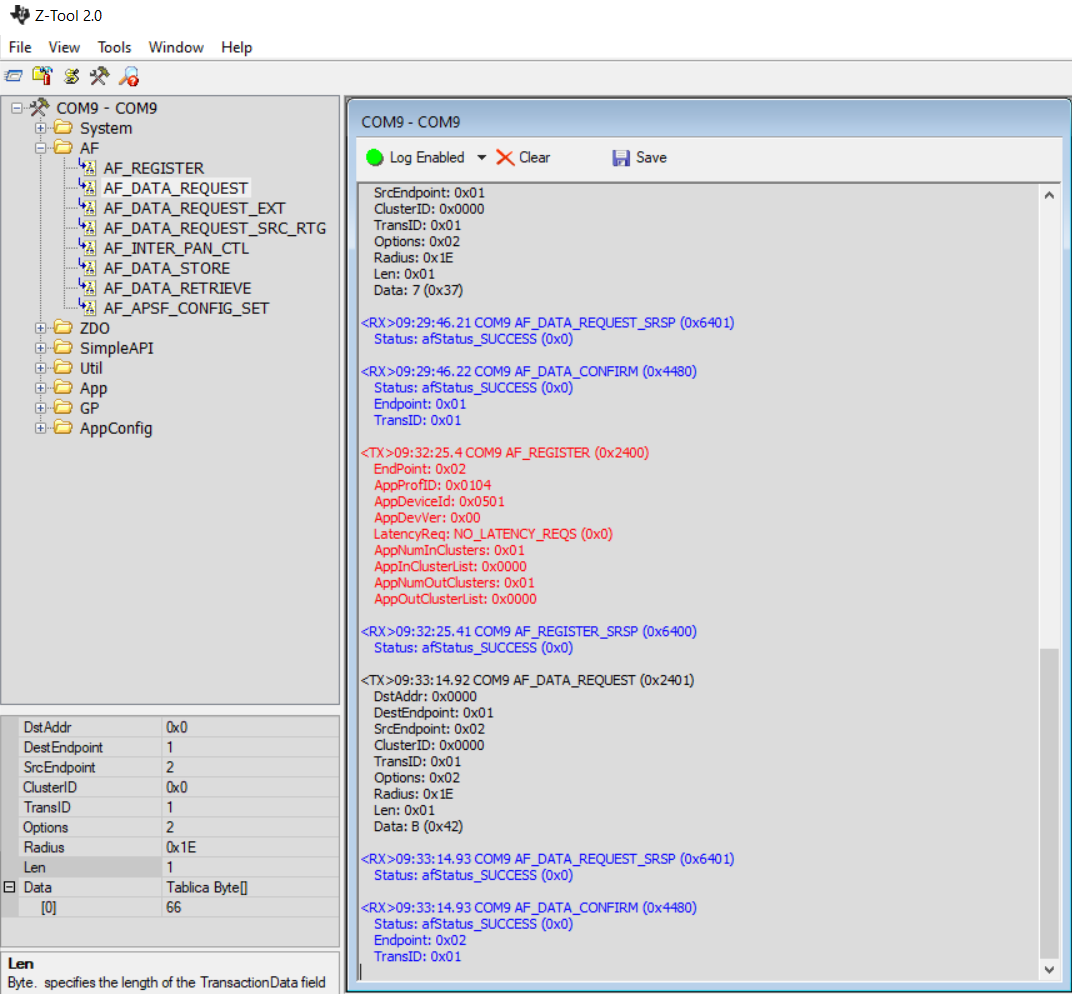Open the Log Enabled dropdown arrow

[x=481, y=157]
